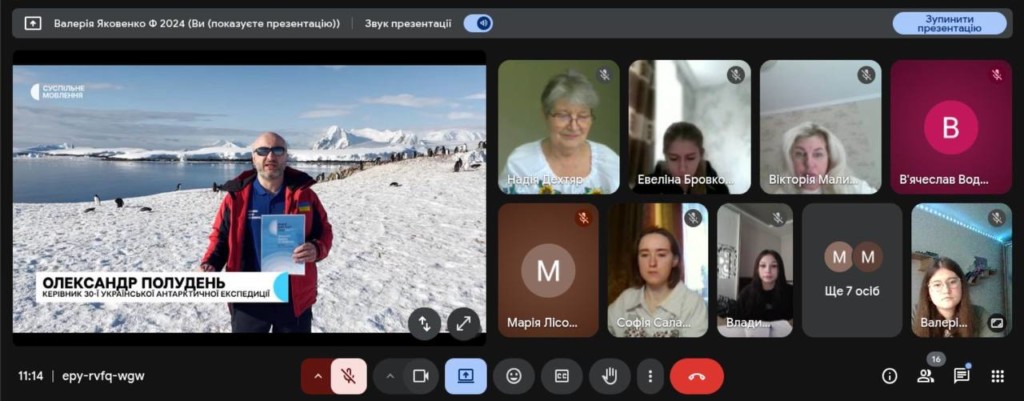The width and height of the screenshot is (1024, 401).
Task: Raise your hand
Action: point(609,376)
